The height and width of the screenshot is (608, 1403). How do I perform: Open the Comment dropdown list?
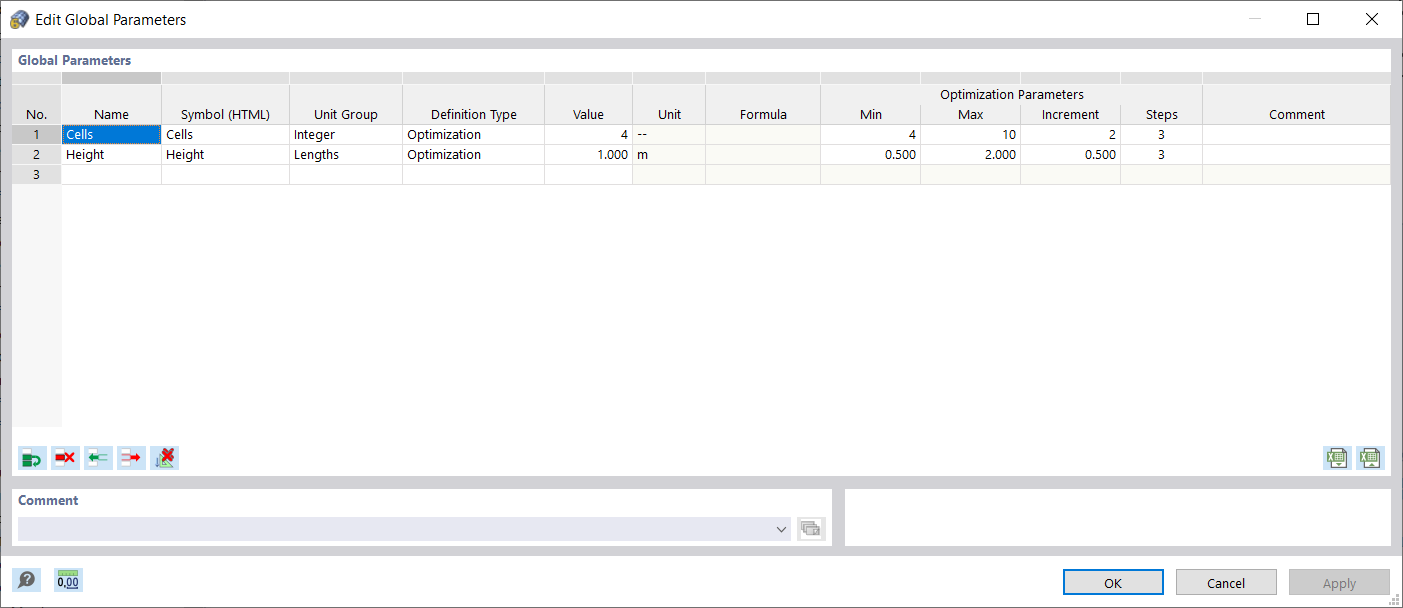[781, 528]
